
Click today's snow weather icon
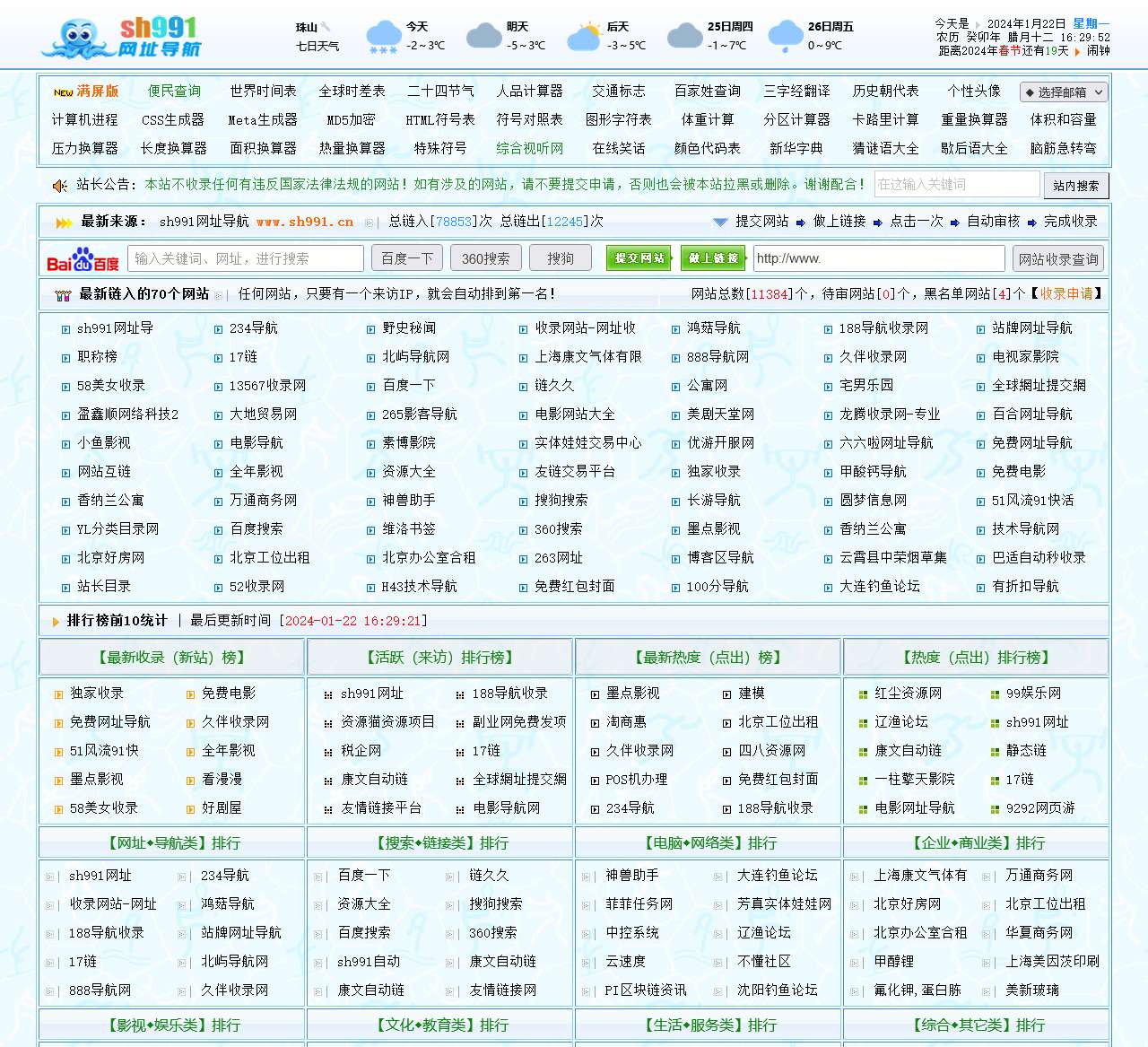(x=384, y=37)
